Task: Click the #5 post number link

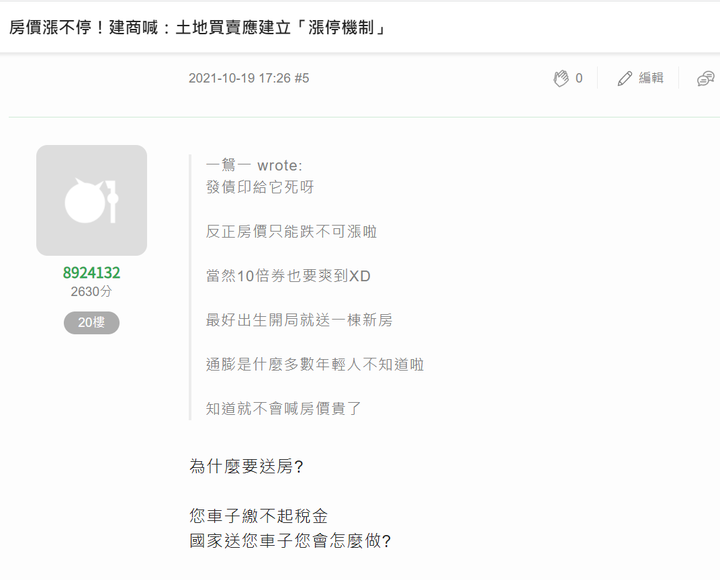Action: click(x=302, y=78)
